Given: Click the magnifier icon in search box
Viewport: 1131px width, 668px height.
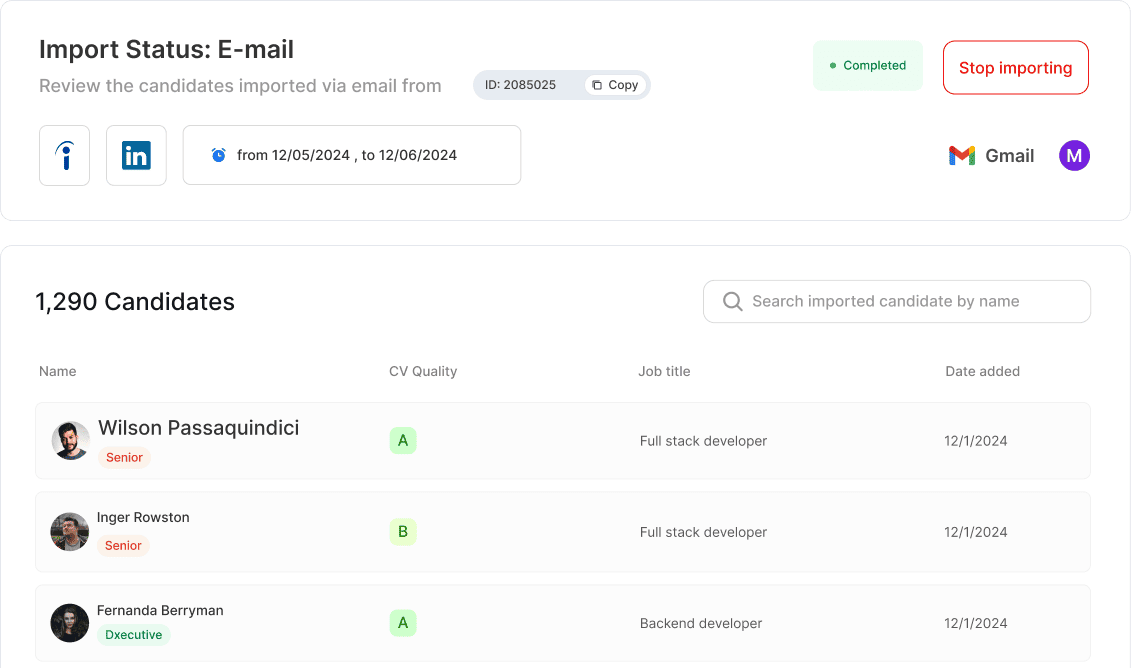Looking at the screenshot, I should [x=732, y=302].
